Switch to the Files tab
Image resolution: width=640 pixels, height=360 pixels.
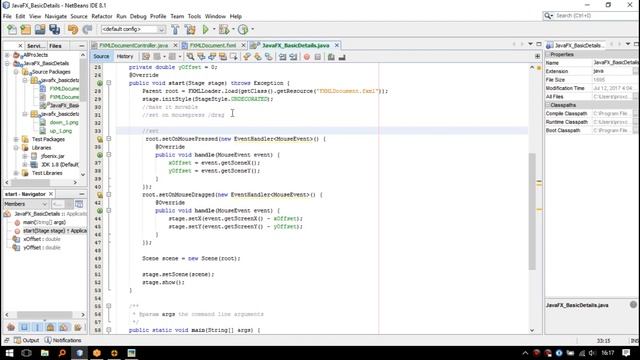click(x=55, y=46)
